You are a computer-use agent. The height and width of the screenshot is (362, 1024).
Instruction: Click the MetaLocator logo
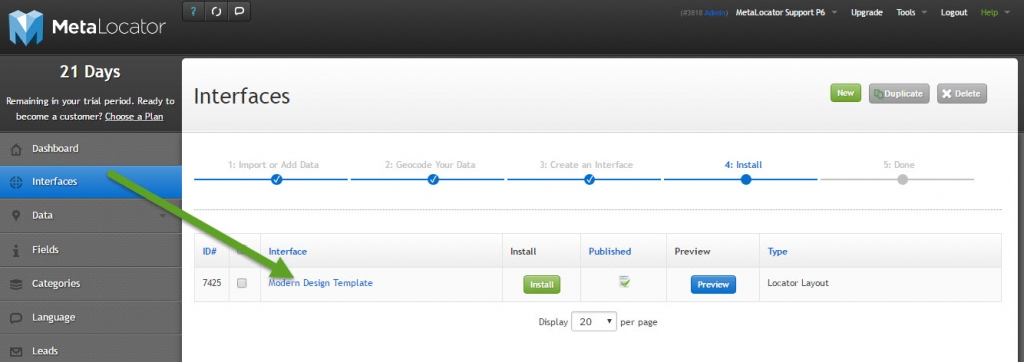[x=87, y=27]
